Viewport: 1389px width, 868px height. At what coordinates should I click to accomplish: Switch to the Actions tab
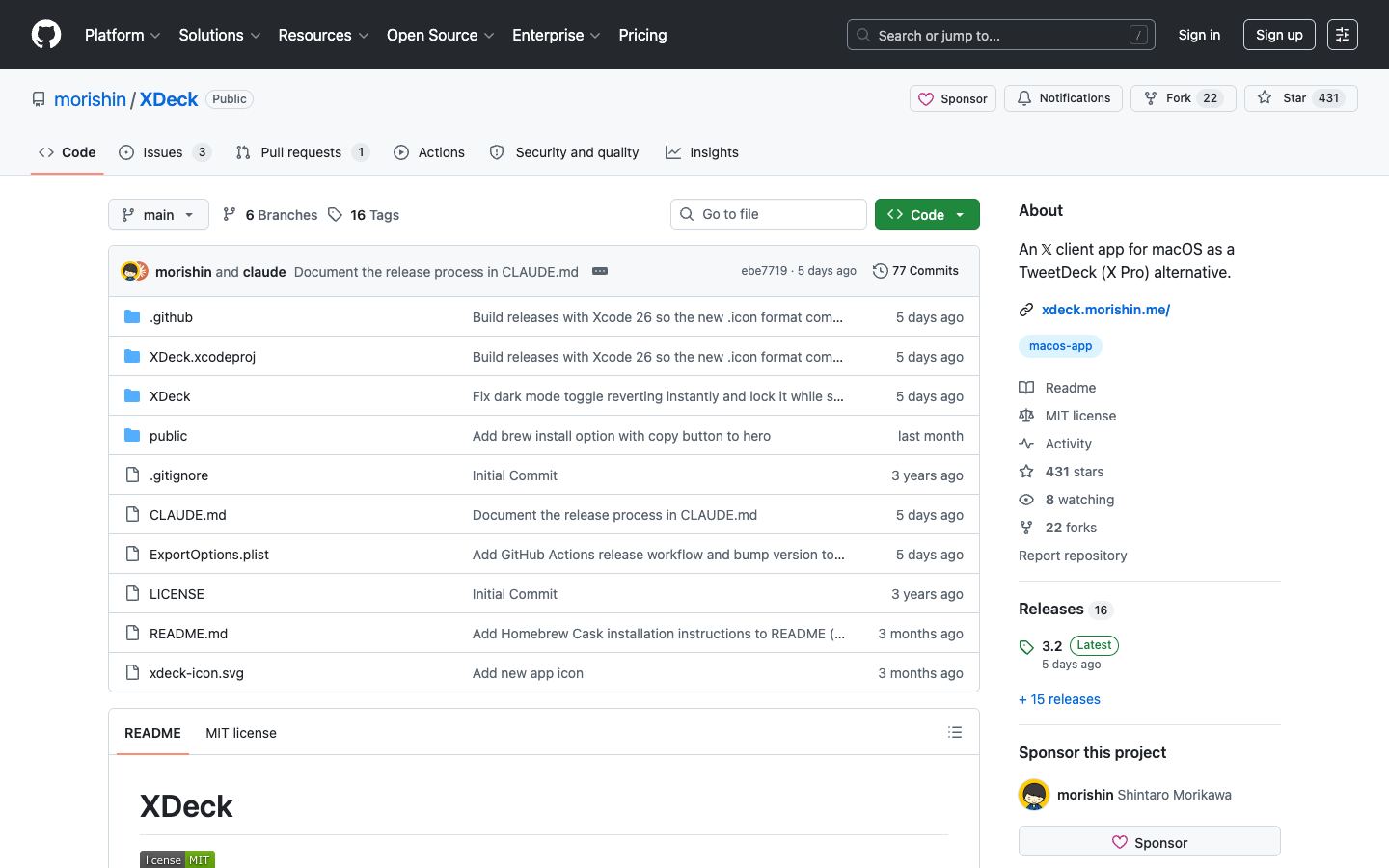[429, 152]
